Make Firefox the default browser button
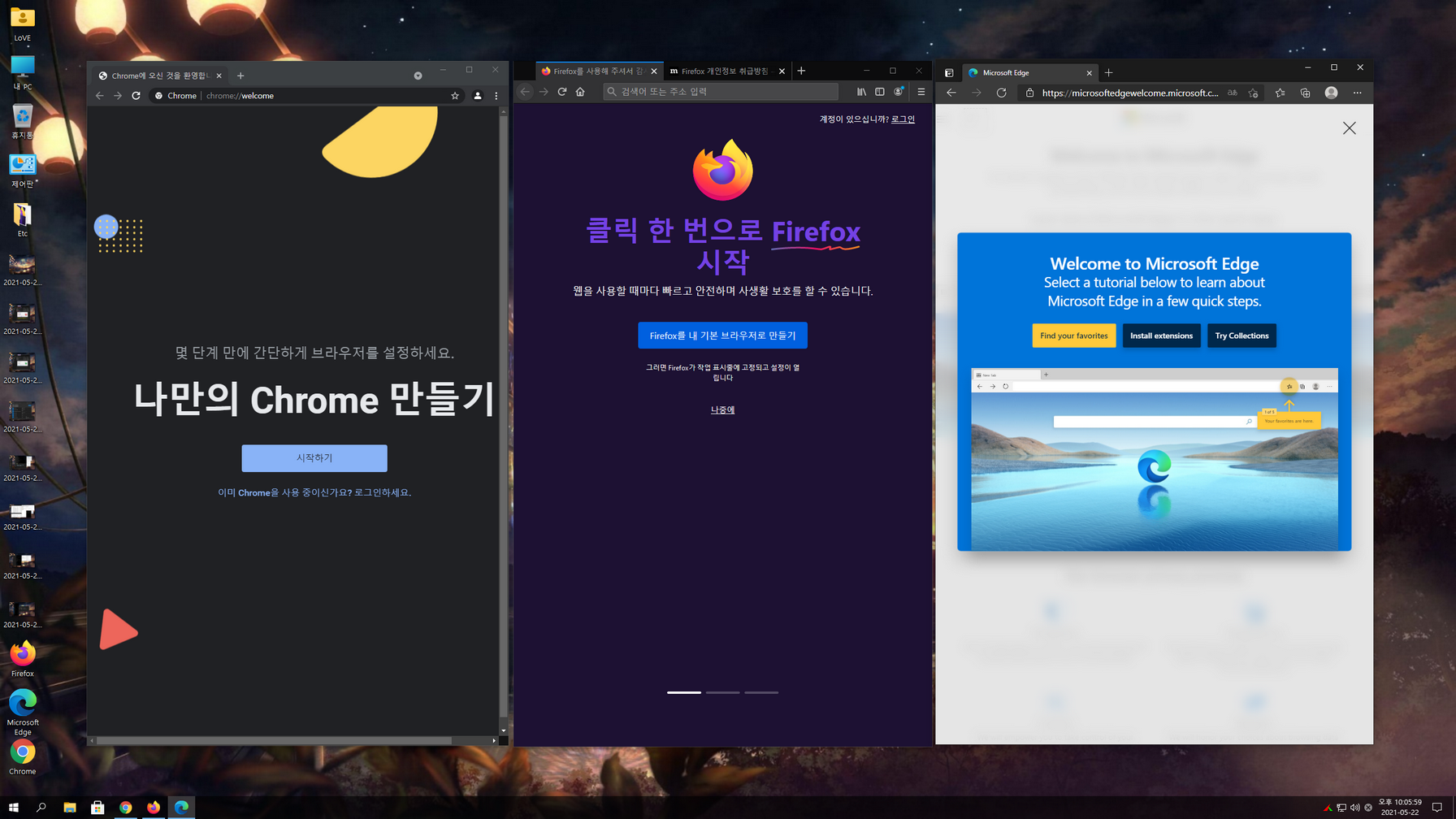Image resolution: width=1456 pixels, height=819 pixels. 722,336
